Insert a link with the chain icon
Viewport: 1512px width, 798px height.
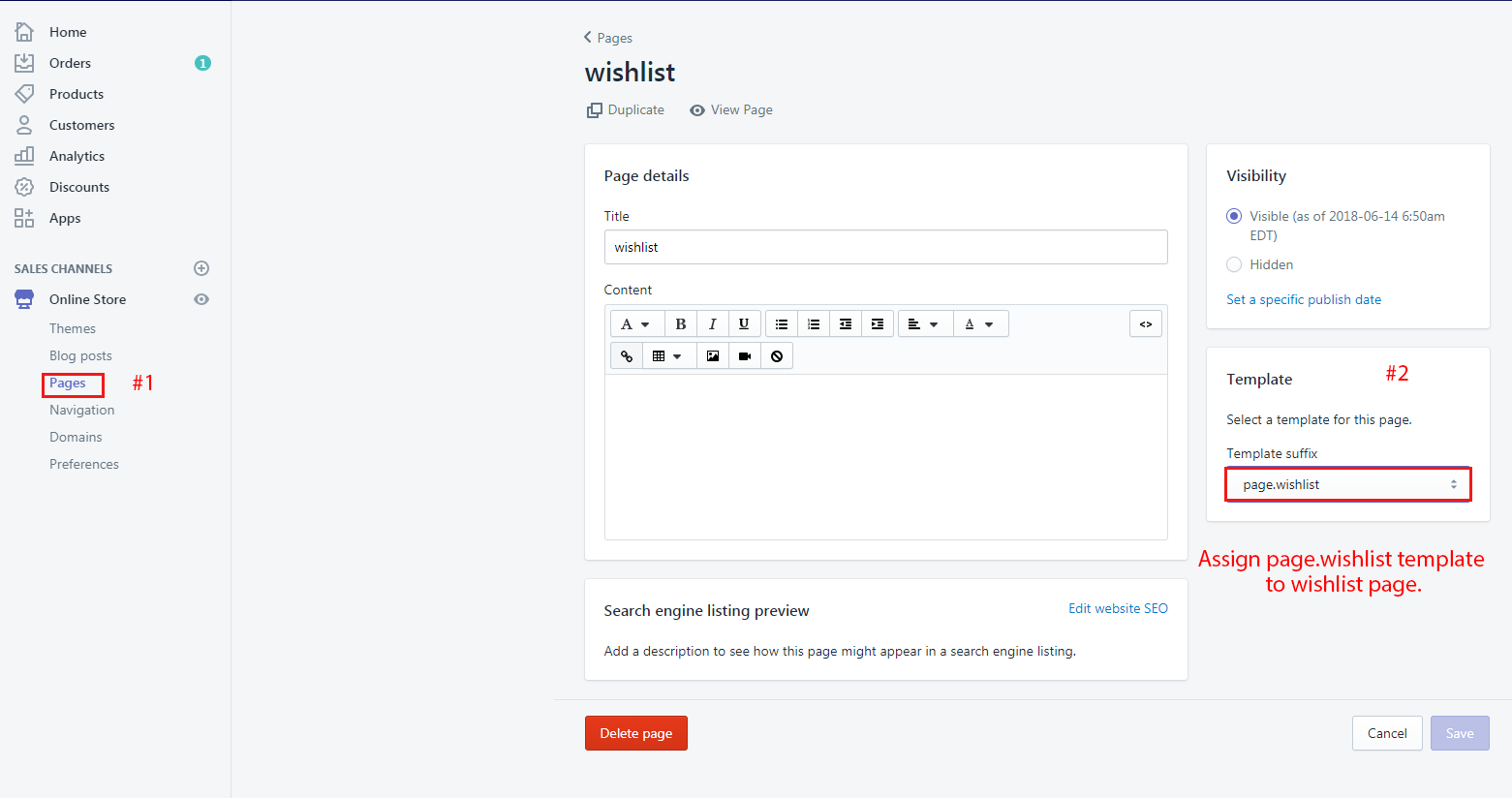627,356
